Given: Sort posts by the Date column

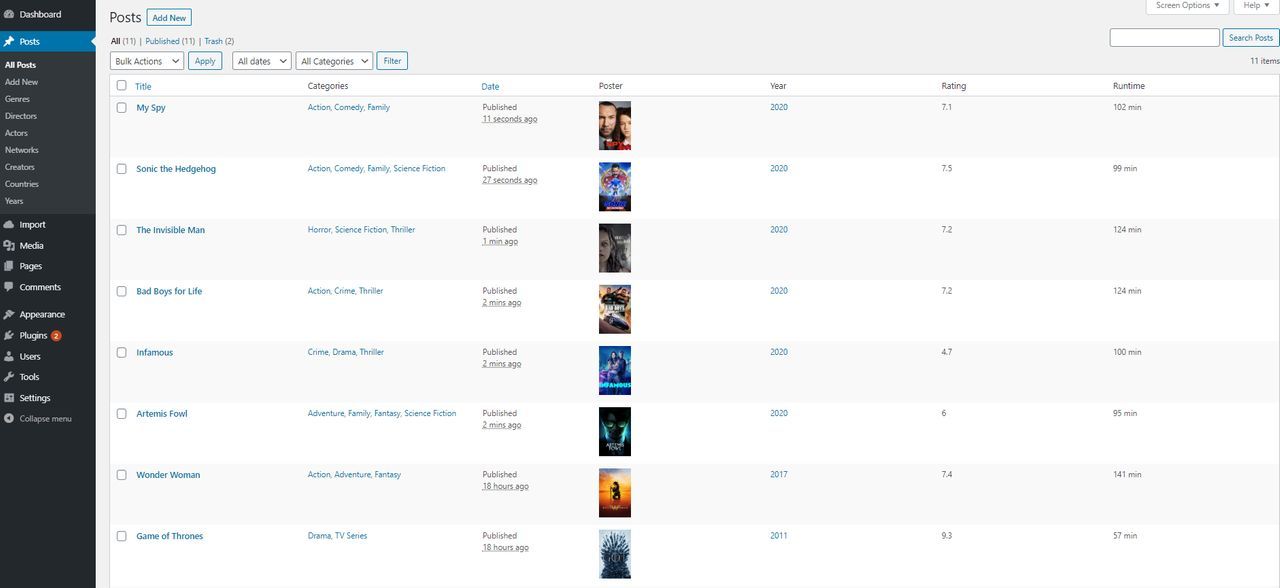Looking at the screenshot, I should (x=490, y=86).
